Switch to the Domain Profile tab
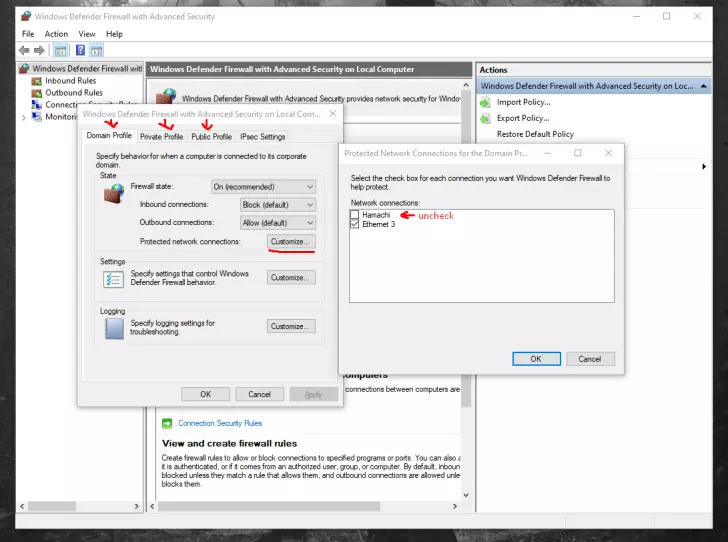This screenshot has height=542, width=728. (109, 136)
